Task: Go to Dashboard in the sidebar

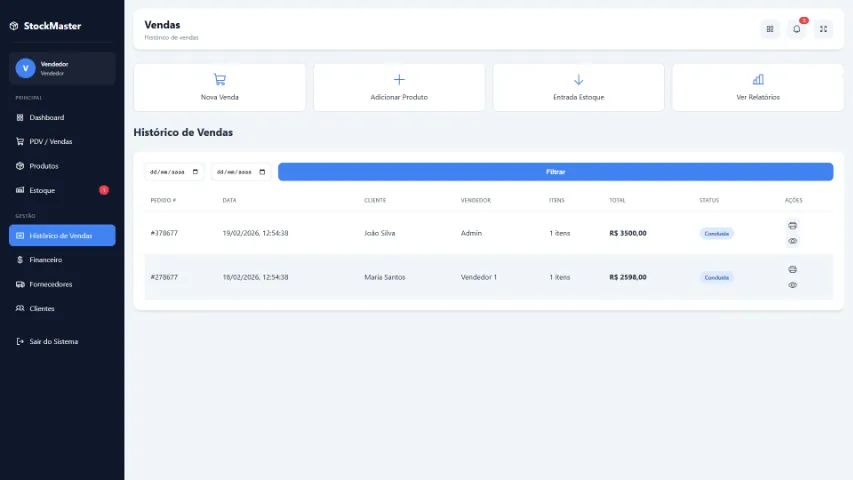Action: pyautogui.click(x=46, y=117)
